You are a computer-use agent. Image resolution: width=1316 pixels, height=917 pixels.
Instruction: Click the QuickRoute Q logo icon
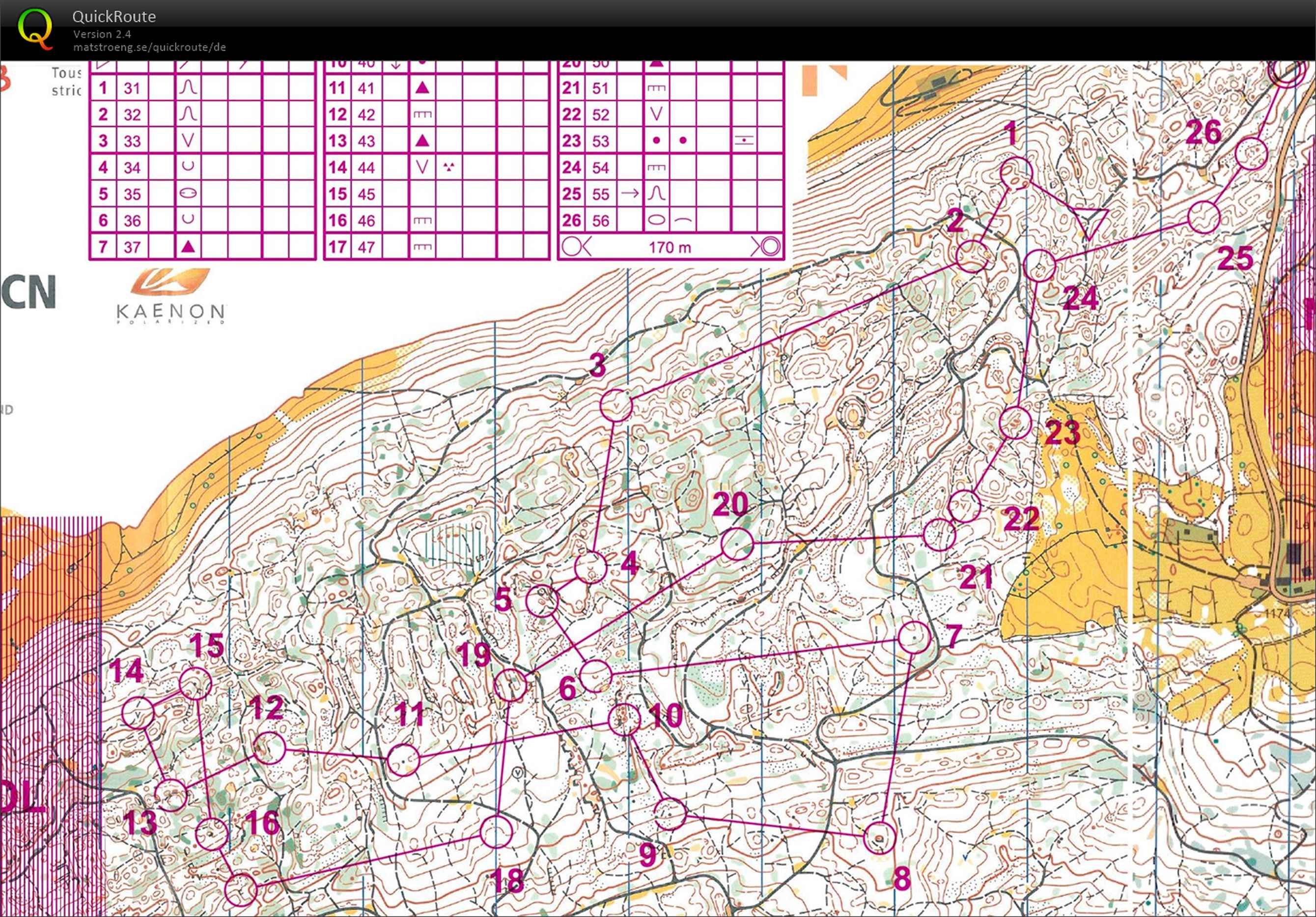[34, 29]
